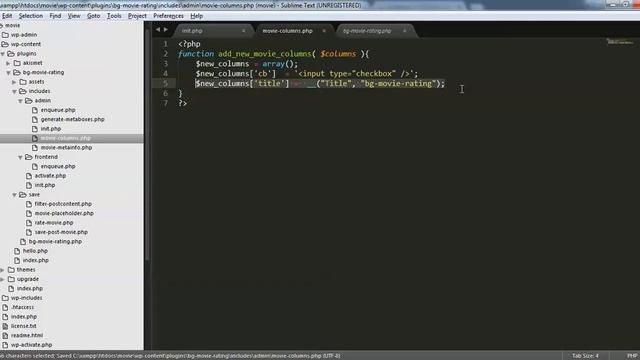Open bg-movie-rating.php in the sidebar
640x360 pixels.
tap(55, 241)
